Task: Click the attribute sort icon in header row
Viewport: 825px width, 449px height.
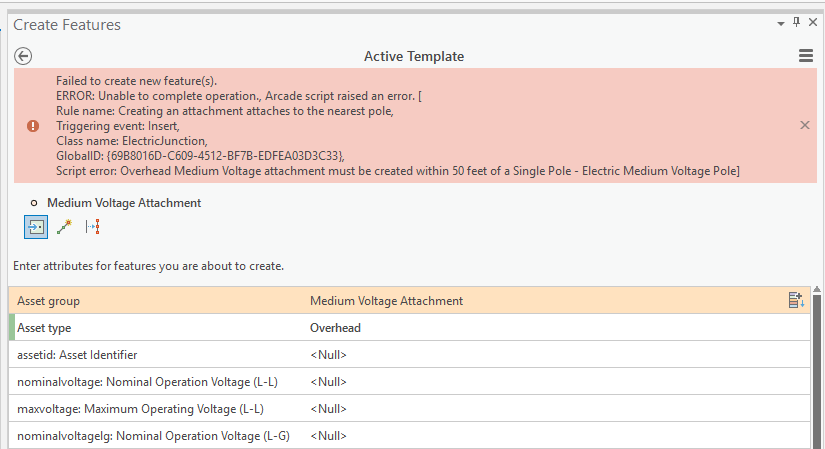Action: pyautogui.click(x=796, y=300)
